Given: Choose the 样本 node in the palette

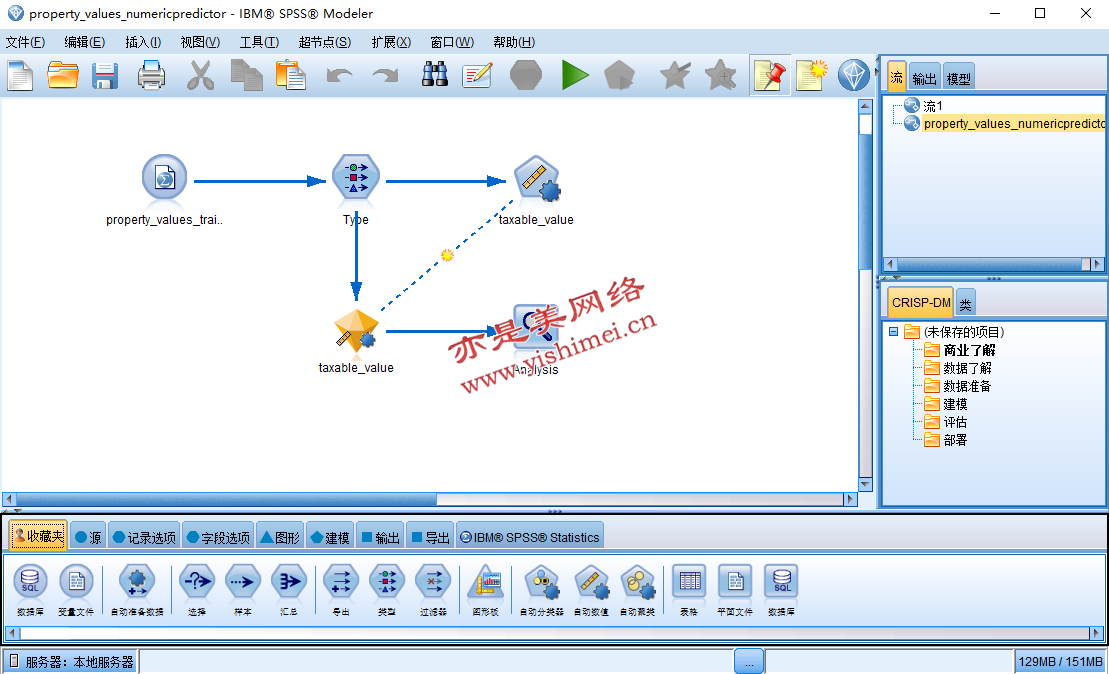Looking at the screenshot, I should 243,589.
